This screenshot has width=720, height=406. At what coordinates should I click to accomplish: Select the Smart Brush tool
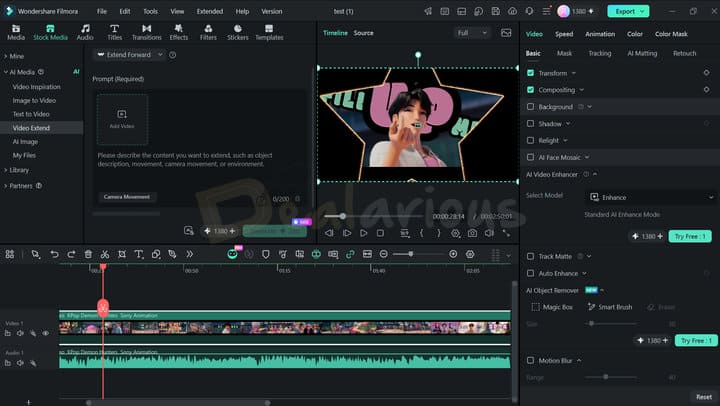pos(610,307)
